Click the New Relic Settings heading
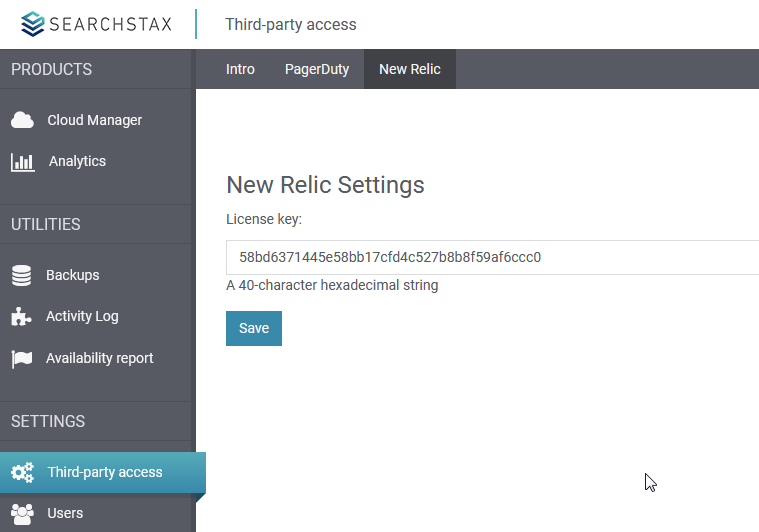Viewport: 759px width, 532px height. (x=325, y=185)
